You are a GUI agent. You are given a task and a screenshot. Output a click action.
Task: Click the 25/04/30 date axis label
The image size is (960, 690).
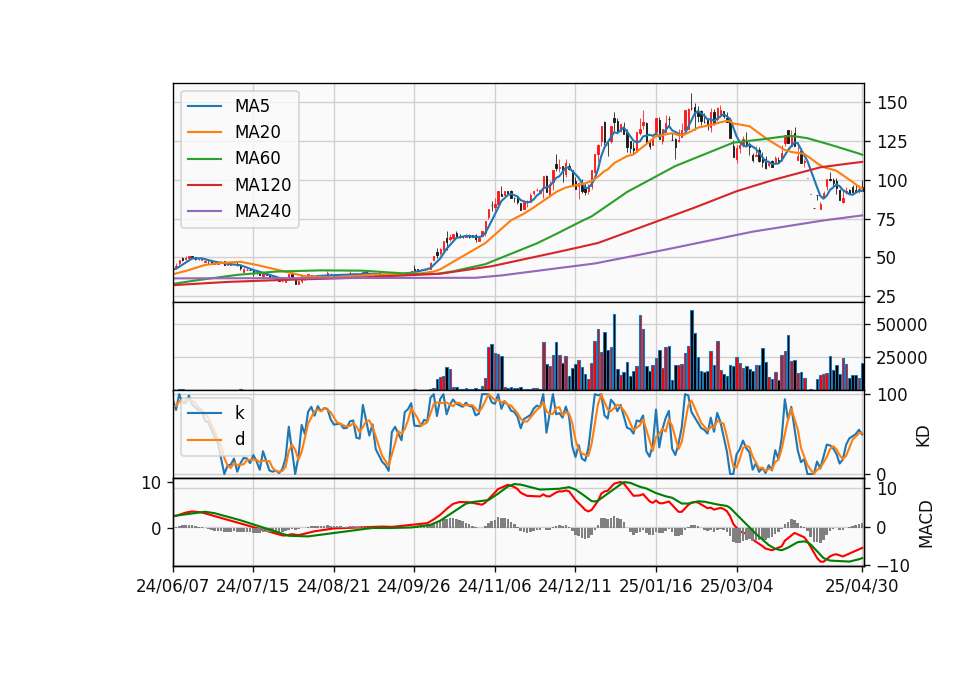pos(862,587)
